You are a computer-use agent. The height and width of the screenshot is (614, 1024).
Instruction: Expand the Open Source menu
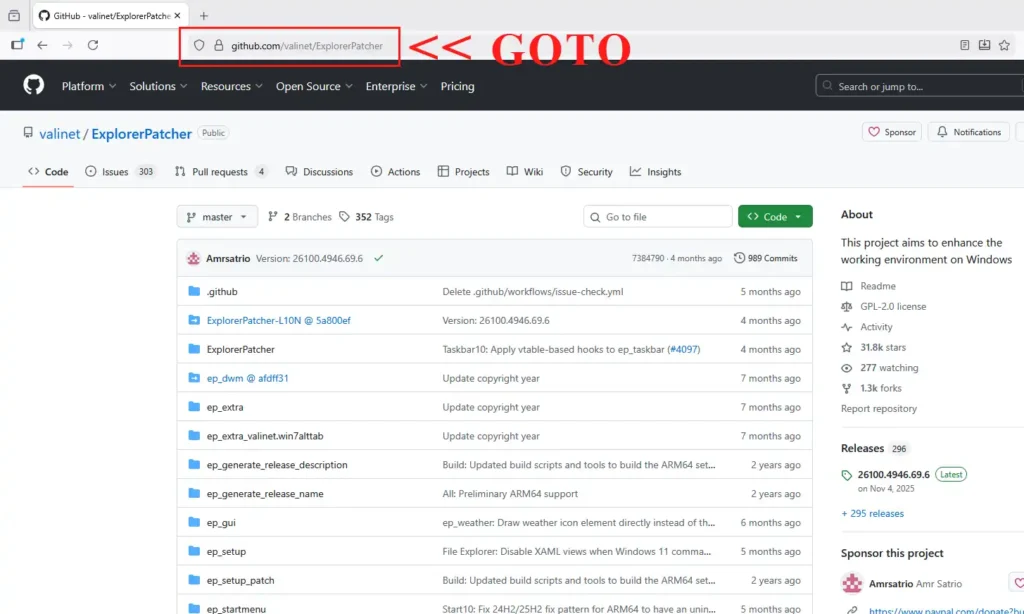pyautogui.click(x=313, y=86)
